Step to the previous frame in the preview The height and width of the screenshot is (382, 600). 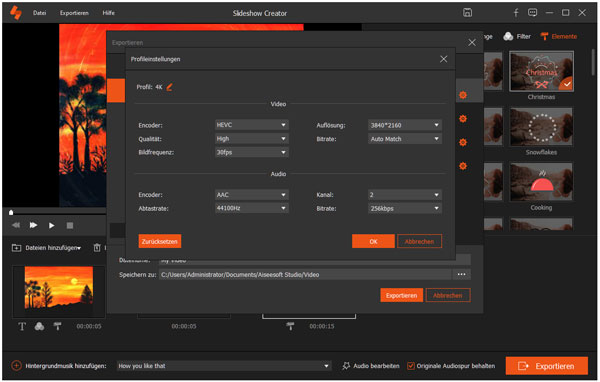[16, 225]
